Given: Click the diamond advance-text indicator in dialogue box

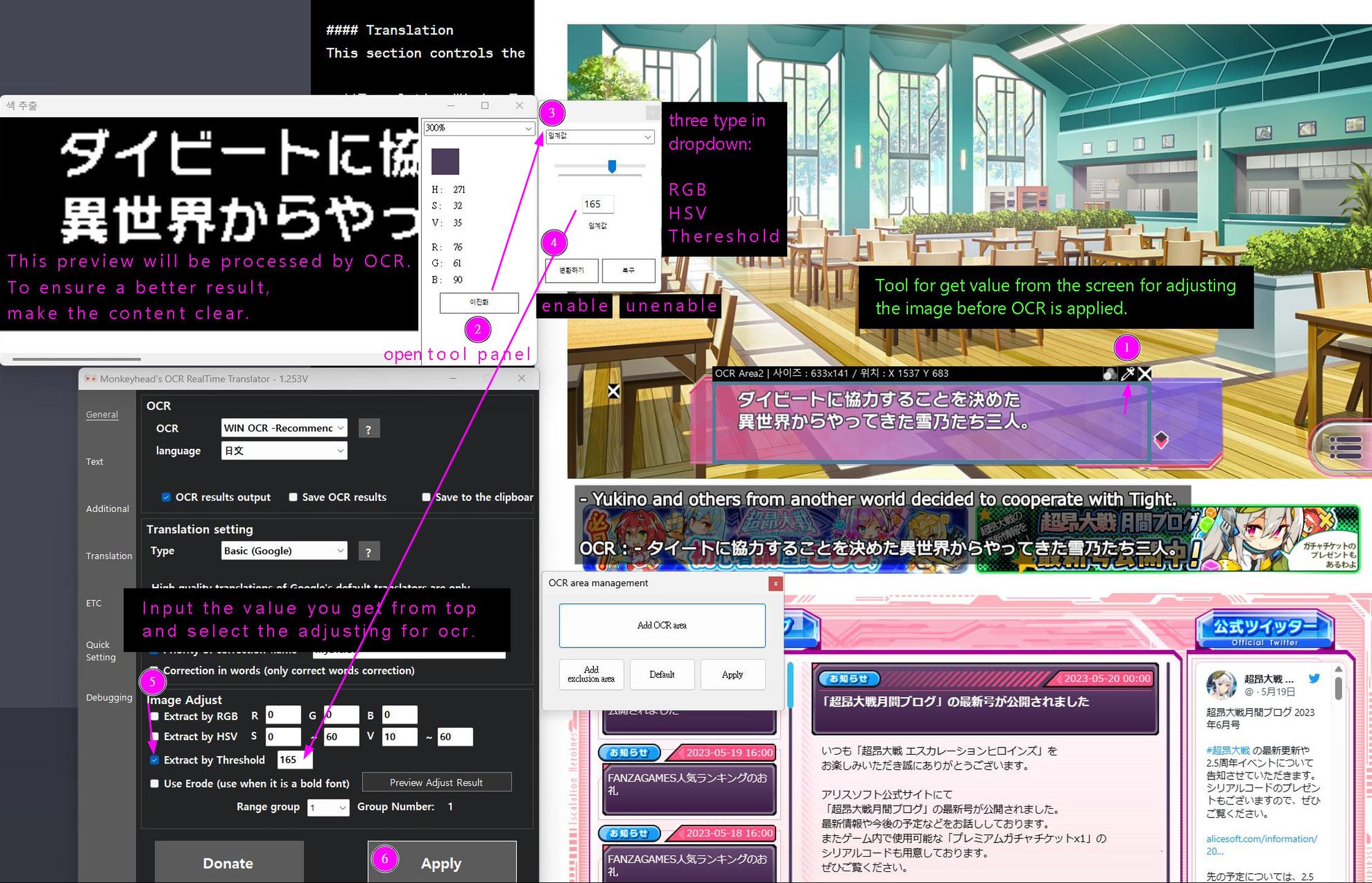Looking at the screenshot, I should click(x=1161, y=439).
